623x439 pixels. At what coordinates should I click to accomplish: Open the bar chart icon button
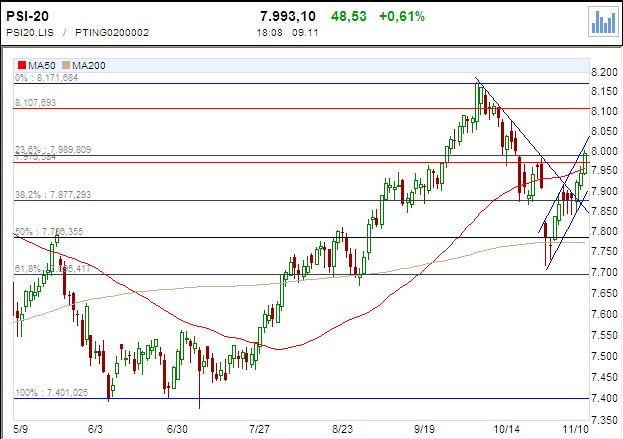tap(604, 22)
